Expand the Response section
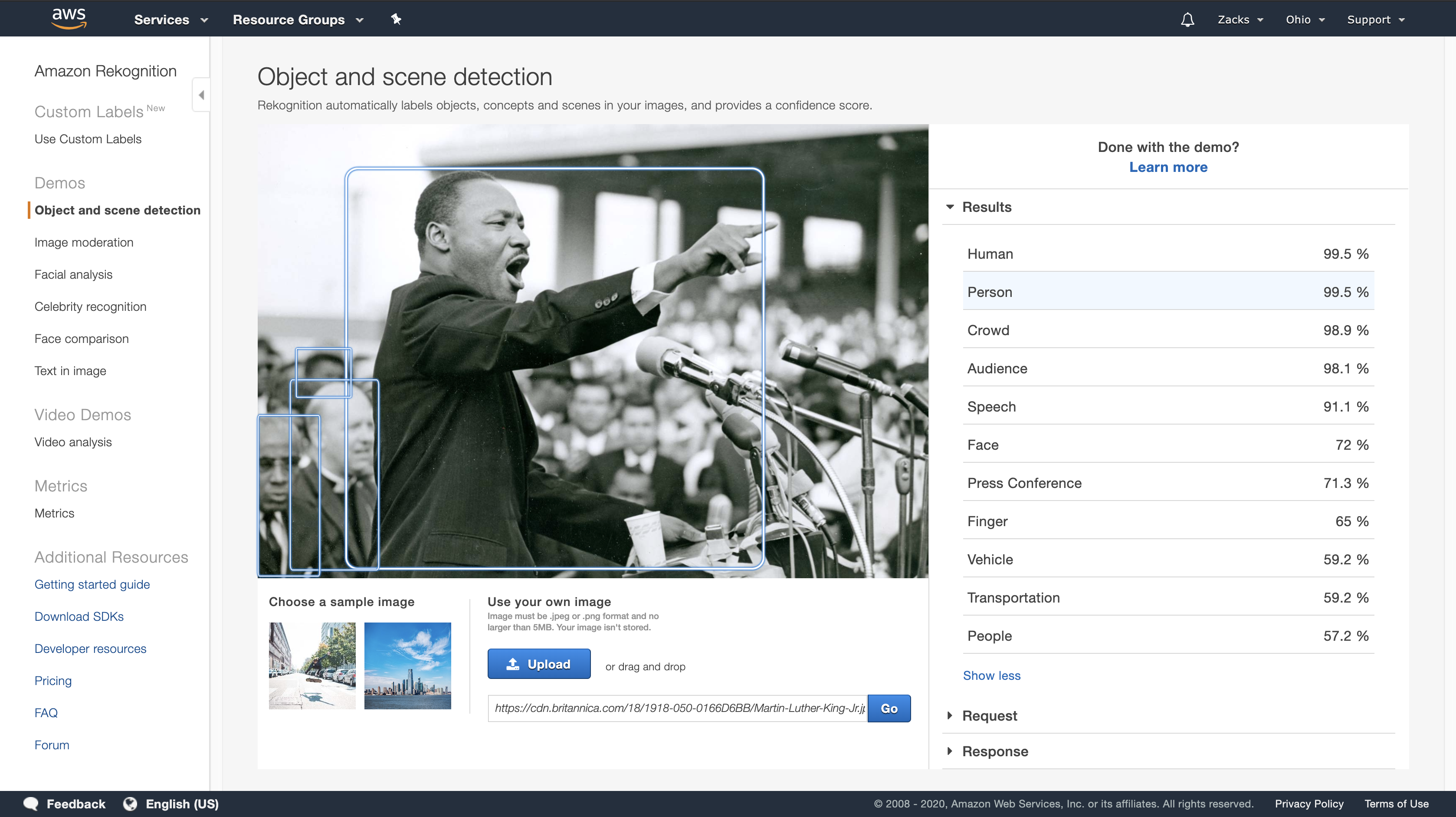This screenshot has height=817, width=1456. pyautogui.click(x=950, y=751)
